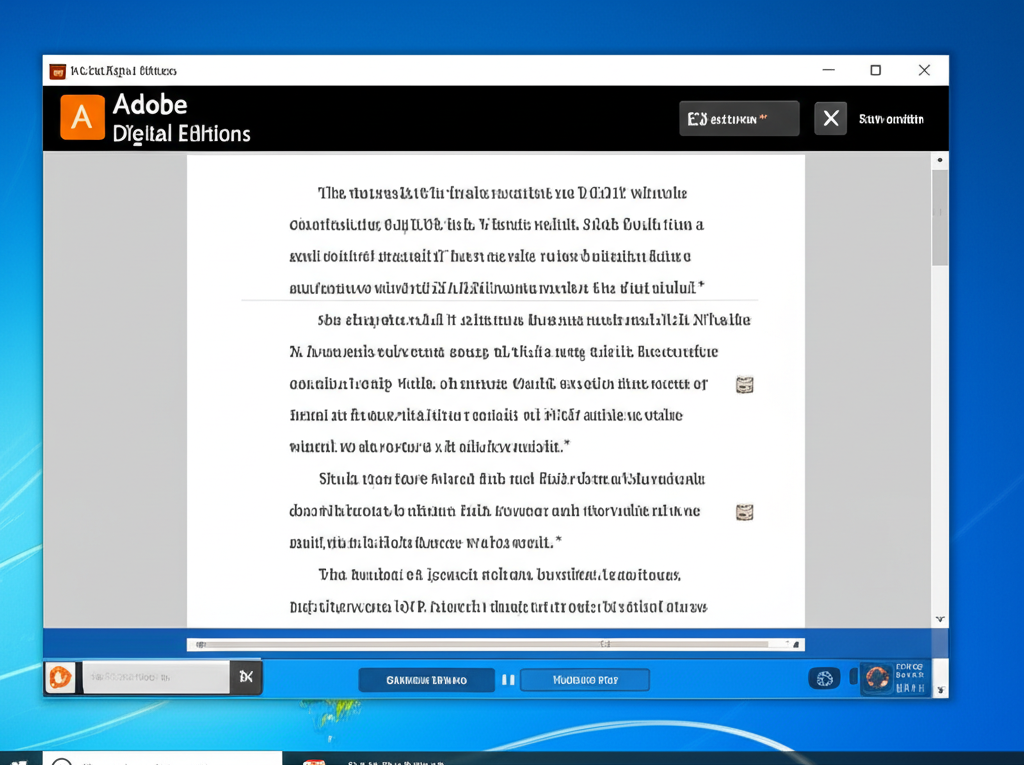Open settings using the gear icon in bottom bar
The width and height of the screenshot is (1024, 765).
pyautogui.click(x=824, y=678)
